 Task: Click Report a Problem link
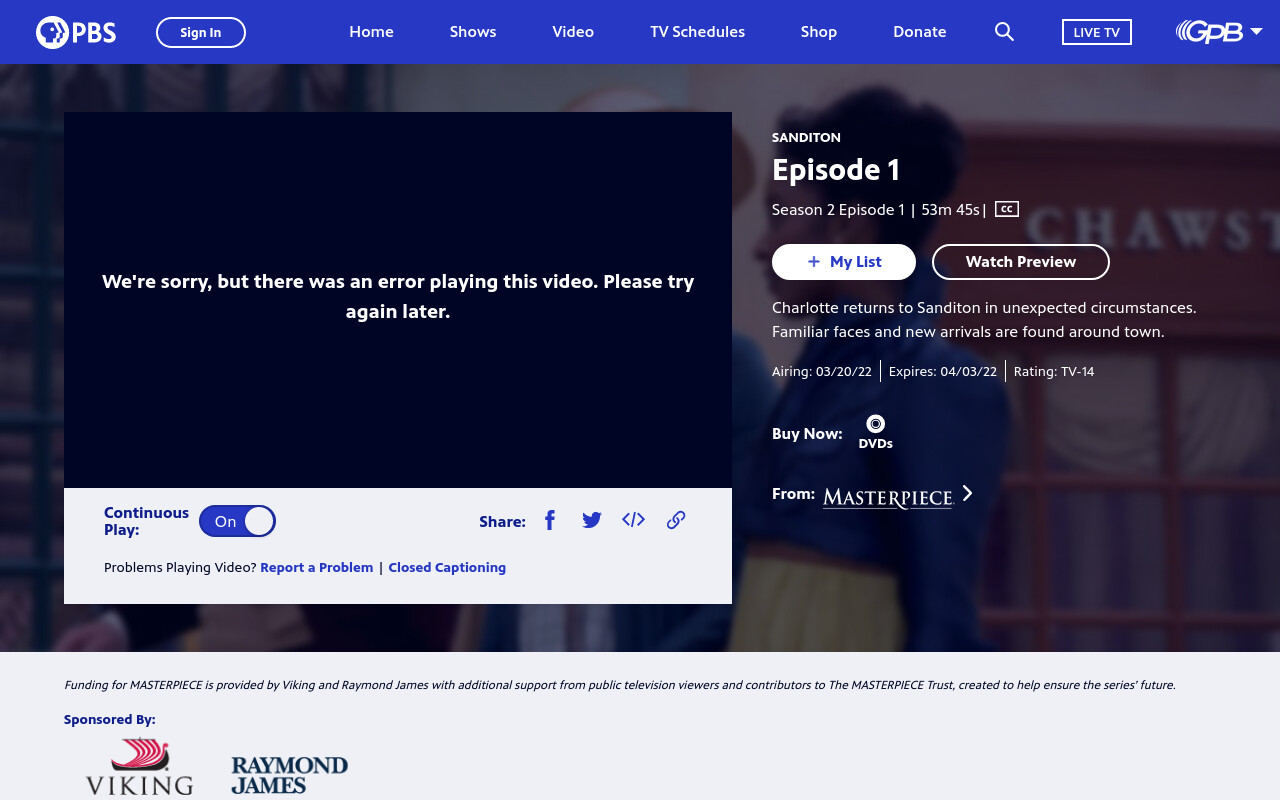click(x=317, y=567)
